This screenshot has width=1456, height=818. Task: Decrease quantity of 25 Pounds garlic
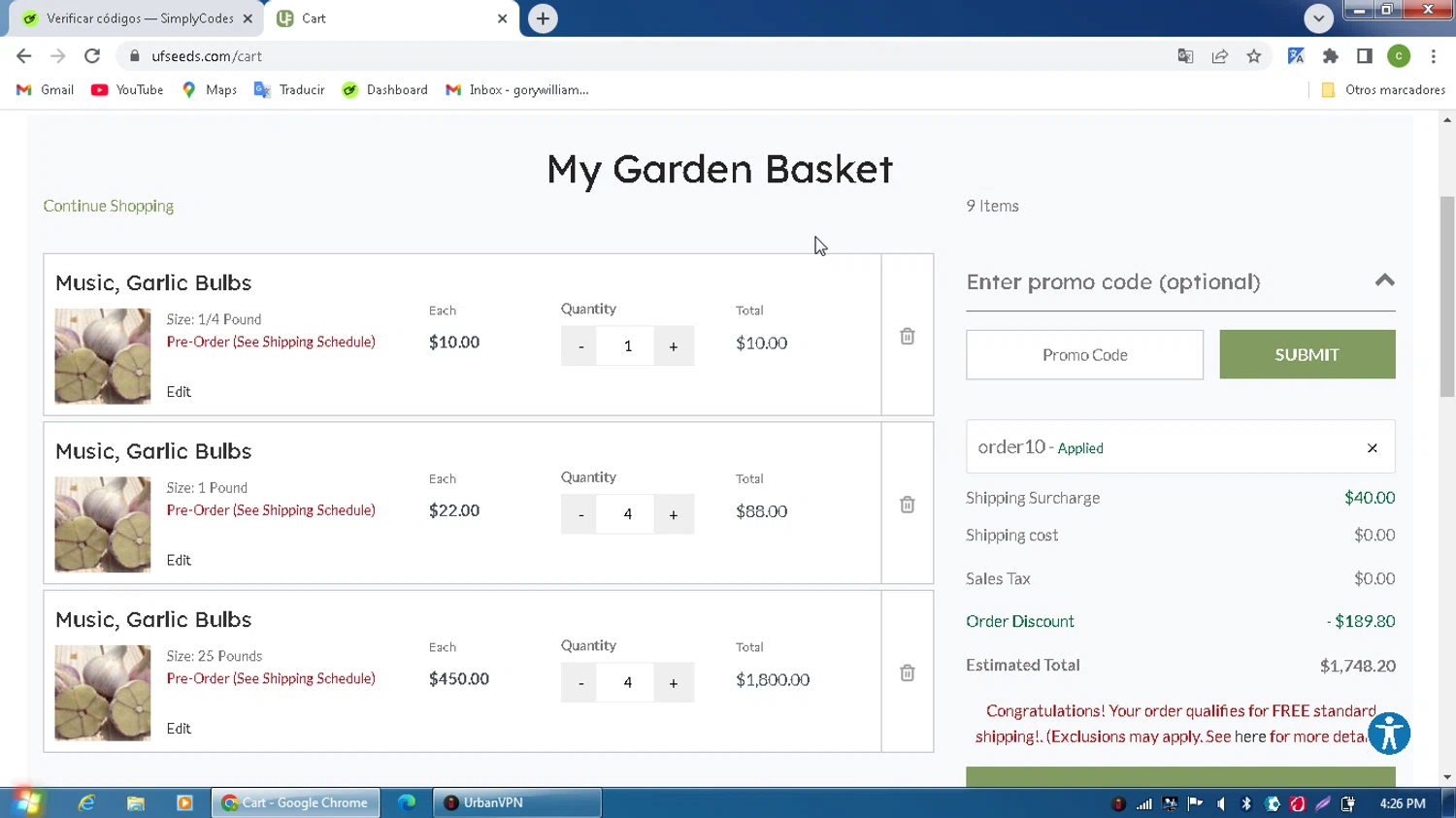[x=580, y=683]
